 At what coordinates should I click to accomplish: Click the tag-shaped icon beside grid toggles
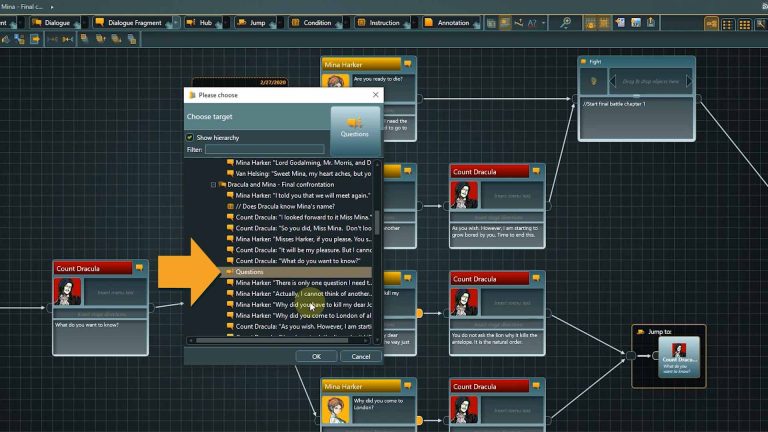[x=620, y=23]
